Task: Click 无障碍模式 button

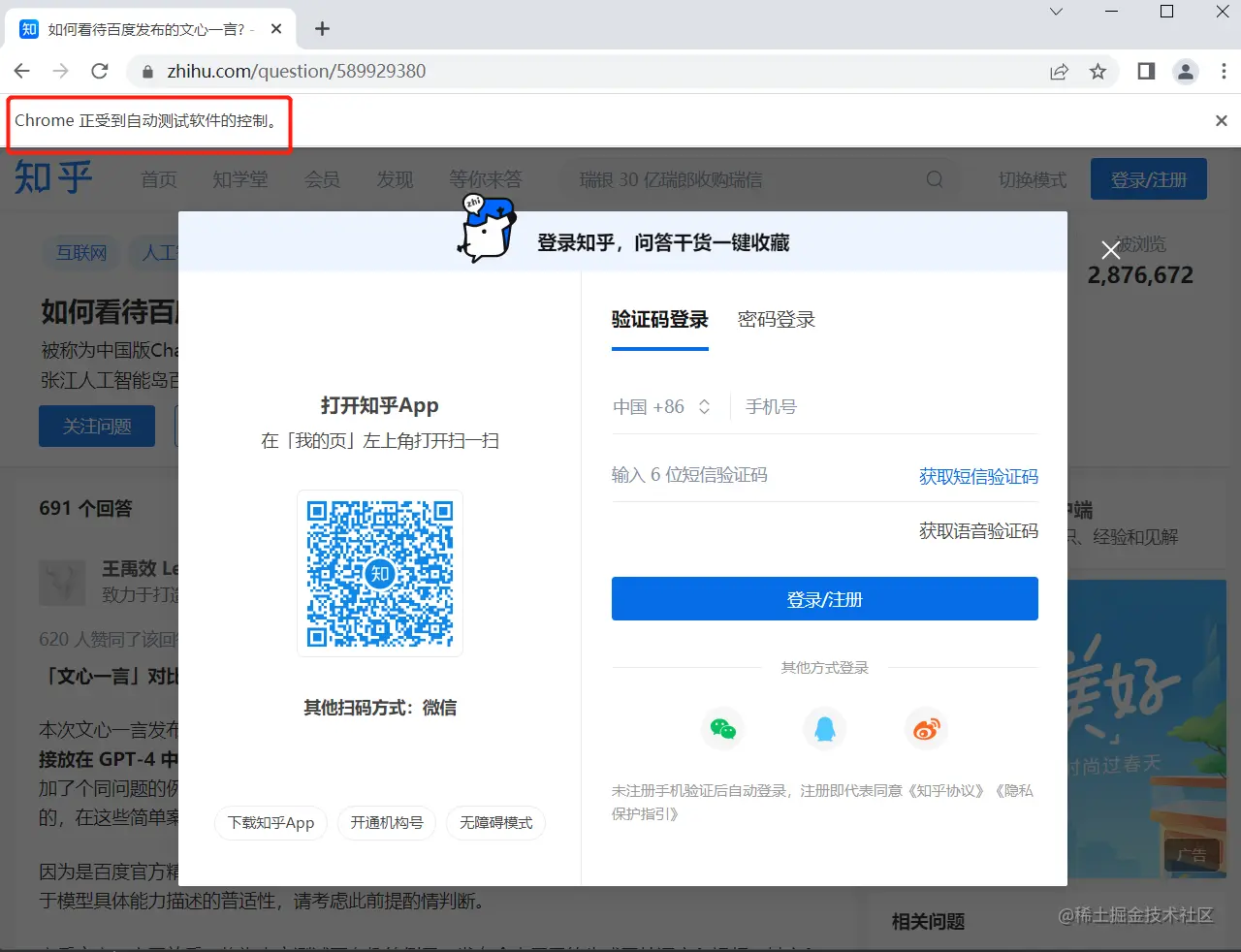Action: [x=496, y=823]
